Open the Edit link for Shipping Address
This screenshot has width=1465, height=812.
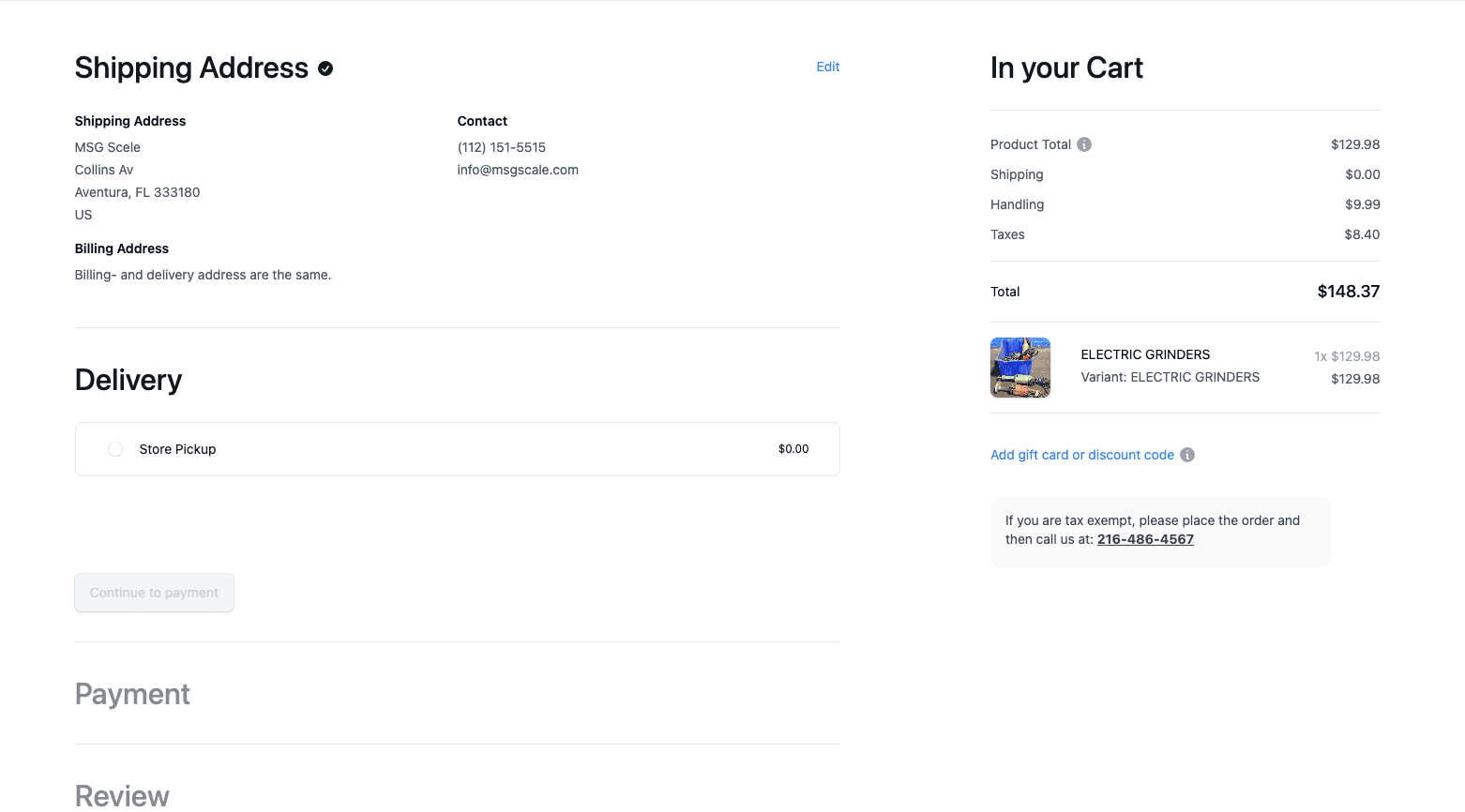[x=827, y=67]
